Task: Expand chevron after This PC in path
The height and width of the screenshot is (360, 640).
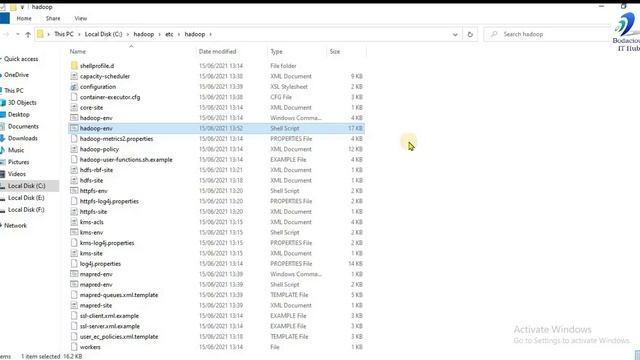Action: pyautogui.click(x=79, y=34)
